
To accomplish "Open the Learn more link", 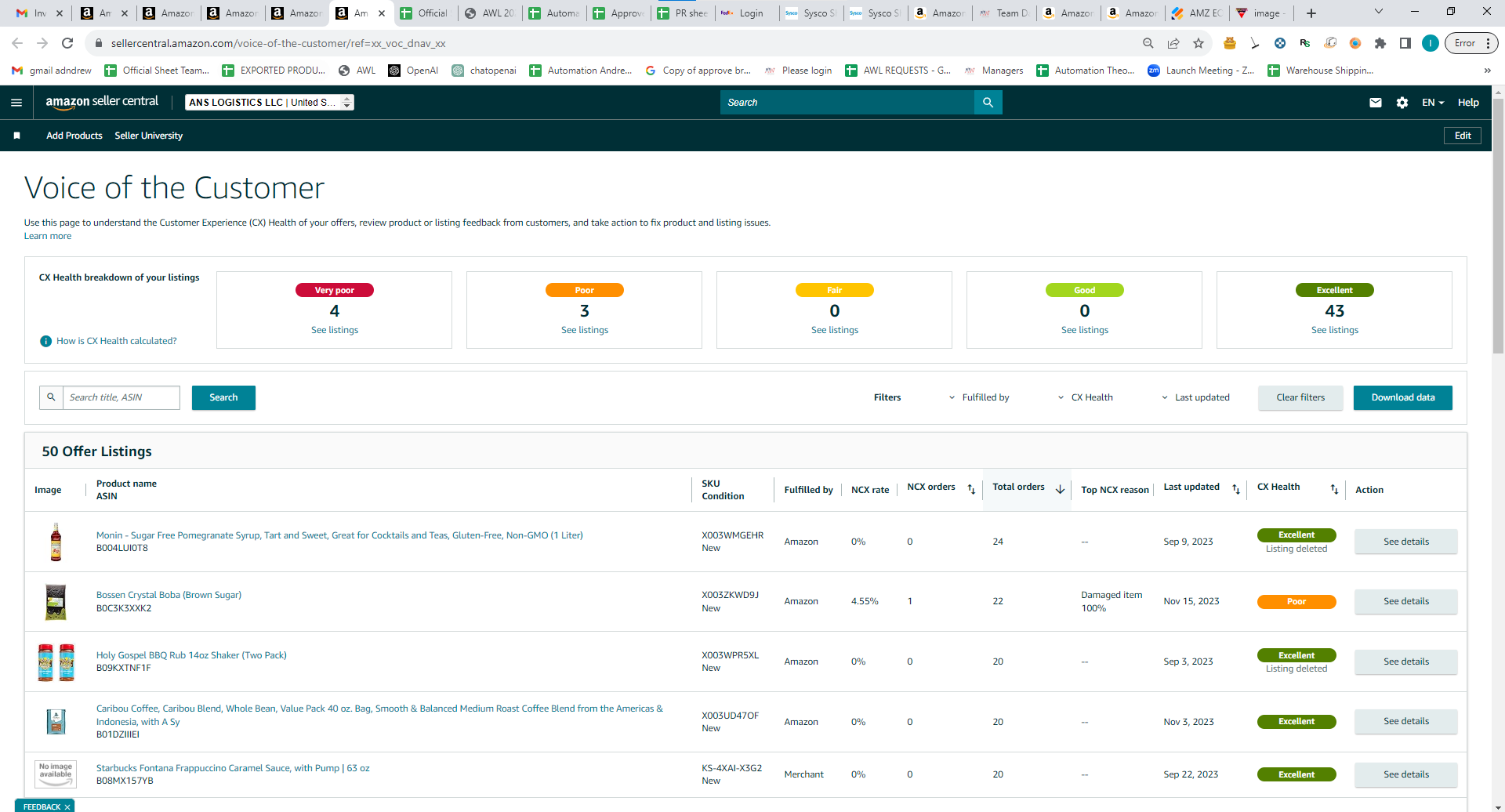I will click(x=48, y=236).
